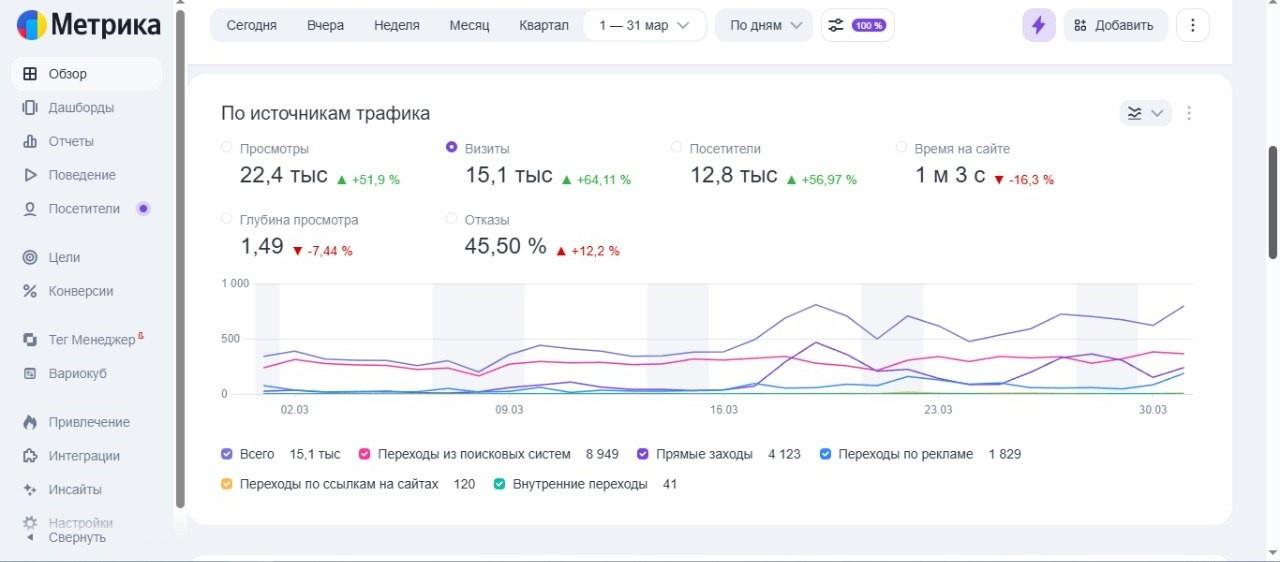Click the Метрика logo
Image resolution: width=1280 pixels, height=562 pixels.
(88, 24)
